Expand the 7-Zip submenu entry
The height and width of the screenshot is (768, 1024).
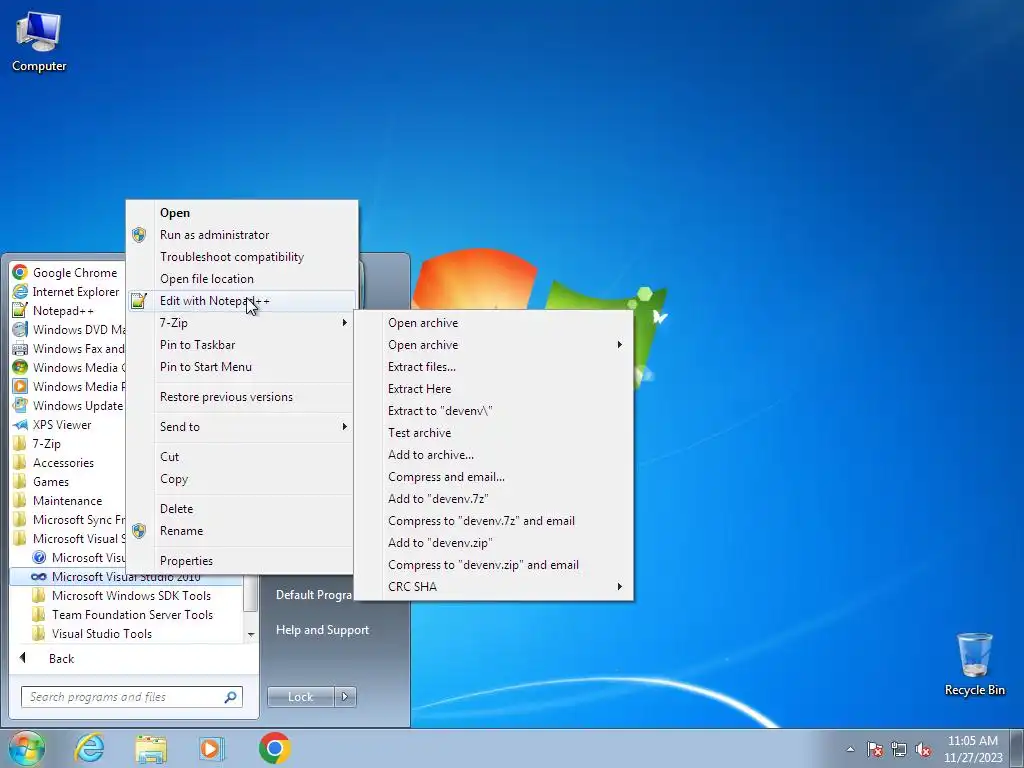pos(241,323)
